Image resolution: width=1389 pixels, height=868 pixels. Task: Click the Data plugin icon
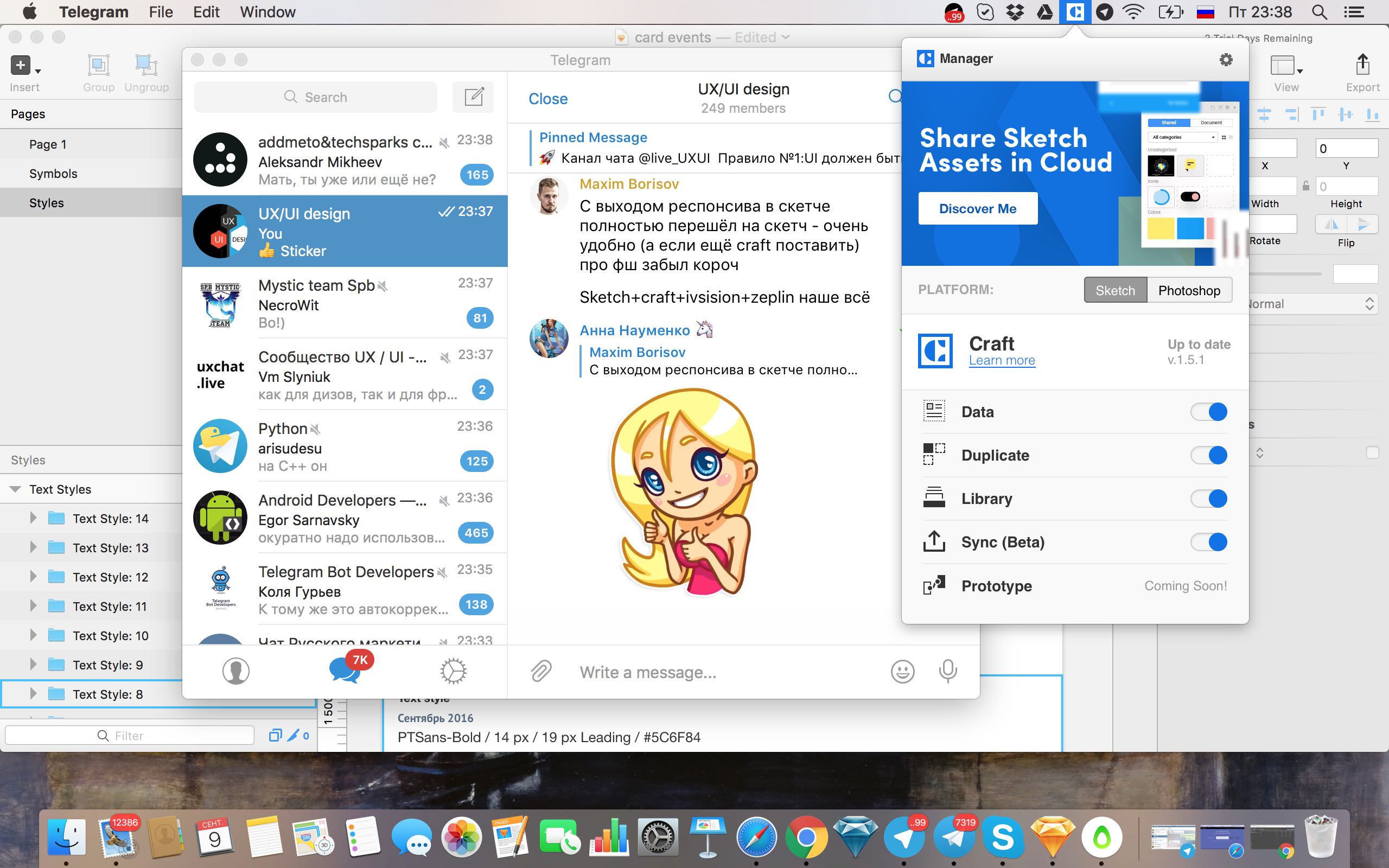934,411
